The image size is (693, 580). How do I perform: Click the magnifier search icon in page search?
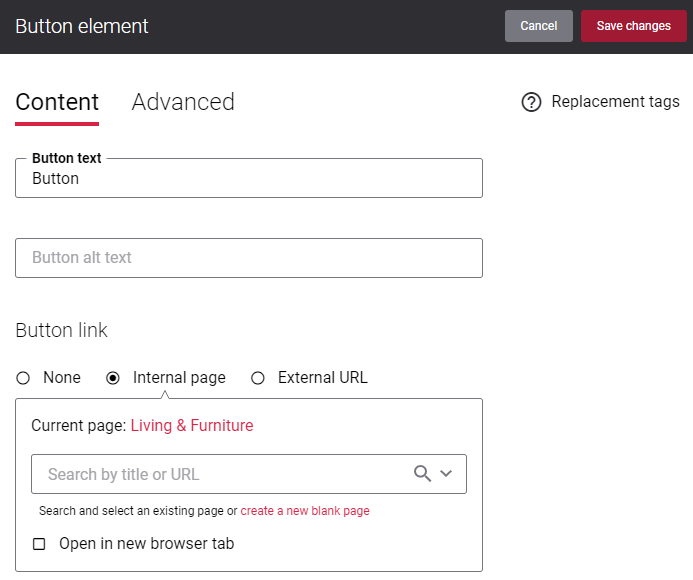pos(422,473)
